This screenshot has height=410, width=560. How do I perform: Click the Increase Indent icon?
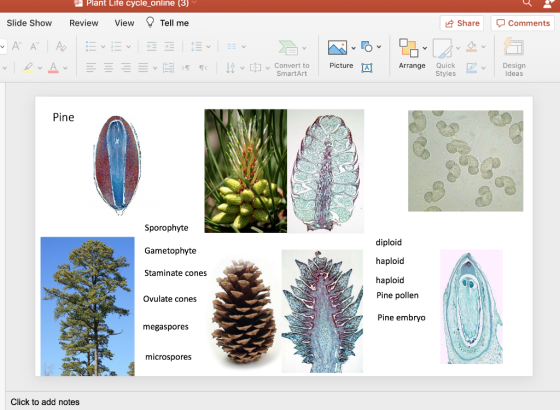click(169, 46)
